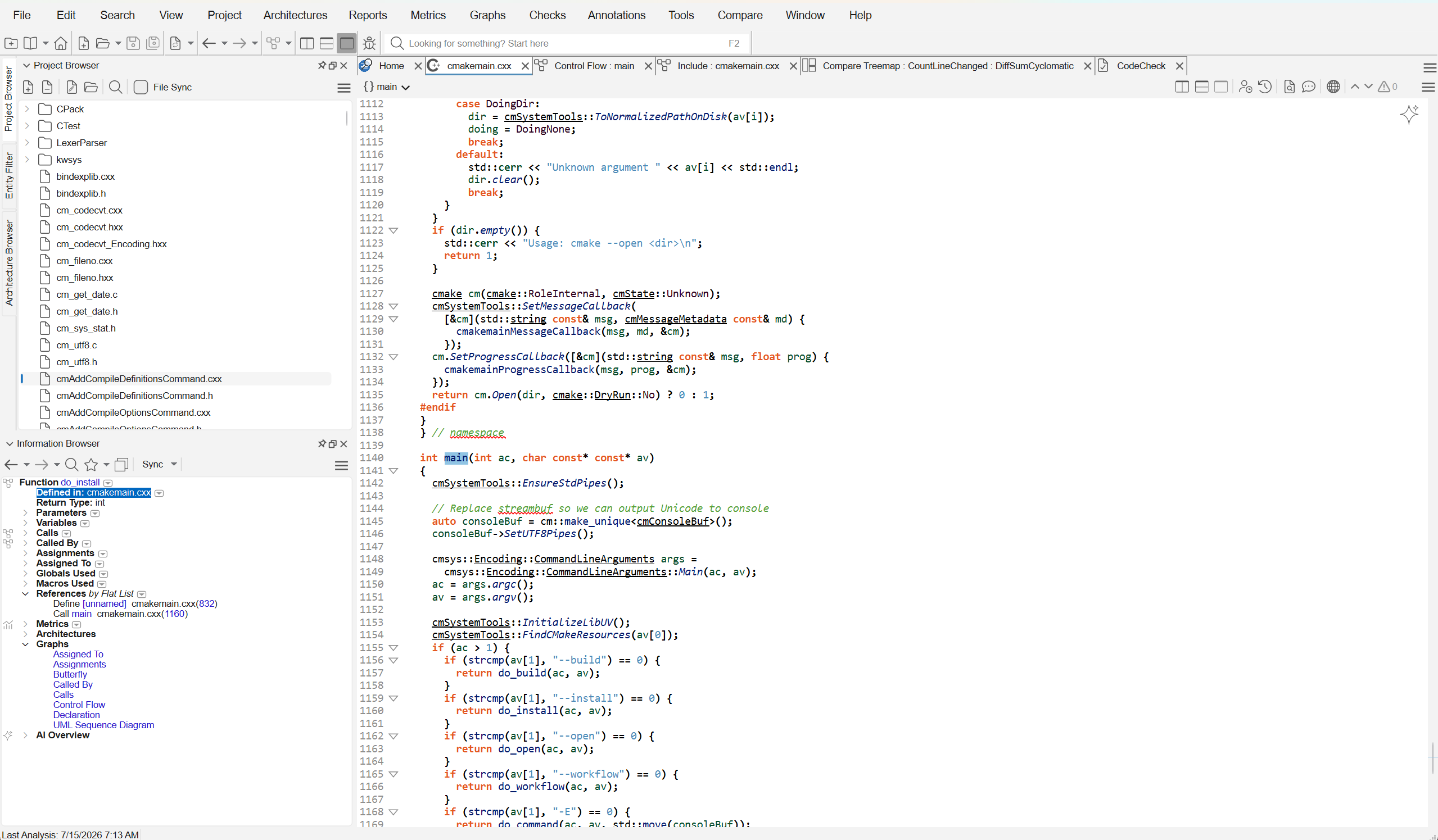Enable the File Sync checkbox
This screenshot has height=840, width=1438.
[x=141, y=87]
